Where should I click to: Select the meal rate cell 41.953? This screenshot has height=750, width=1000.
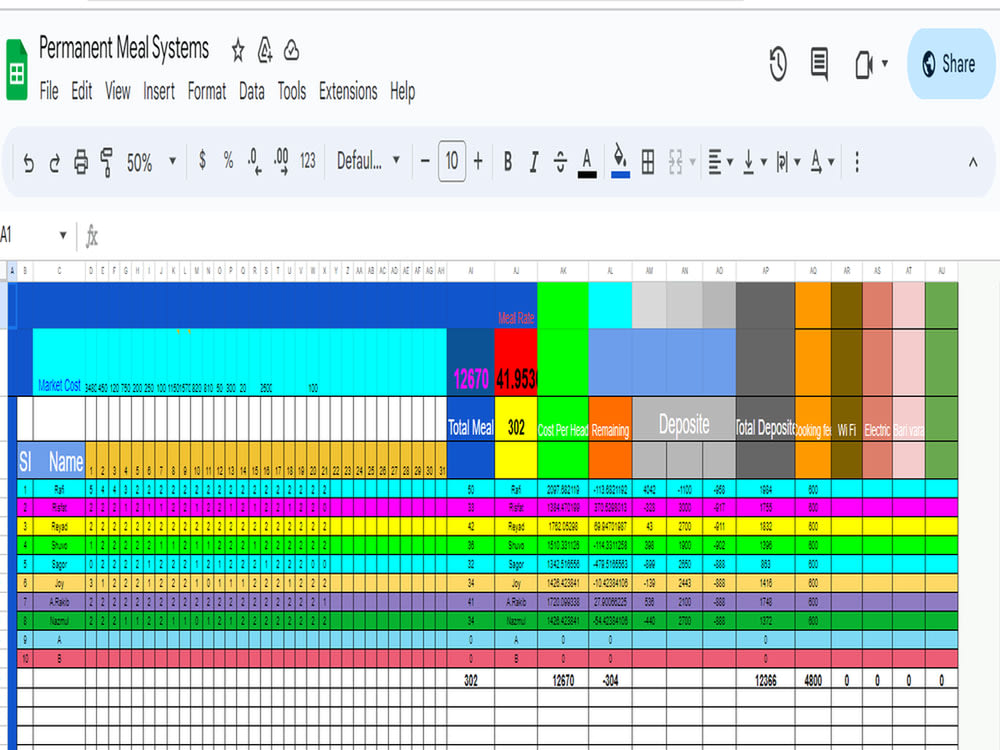[x=516, y=362]
